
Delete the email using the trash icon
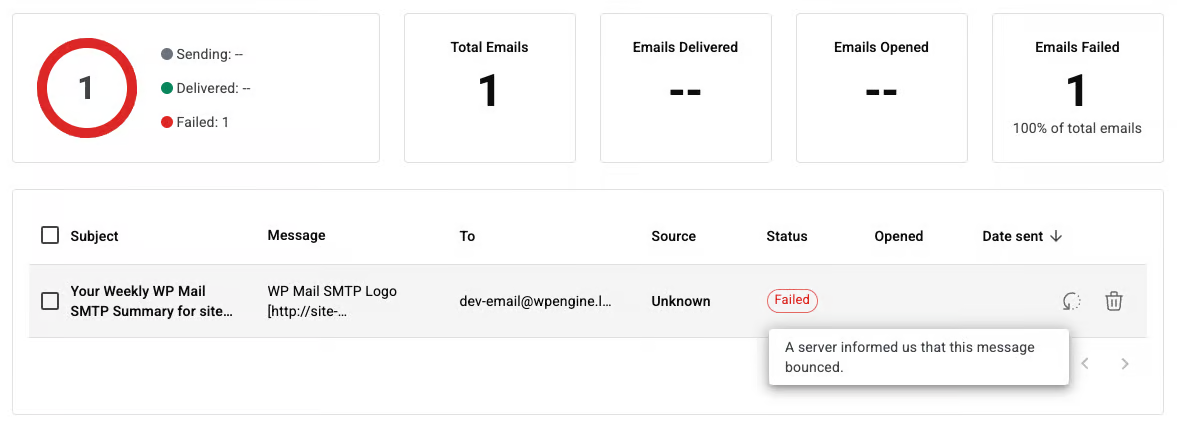1114,301
